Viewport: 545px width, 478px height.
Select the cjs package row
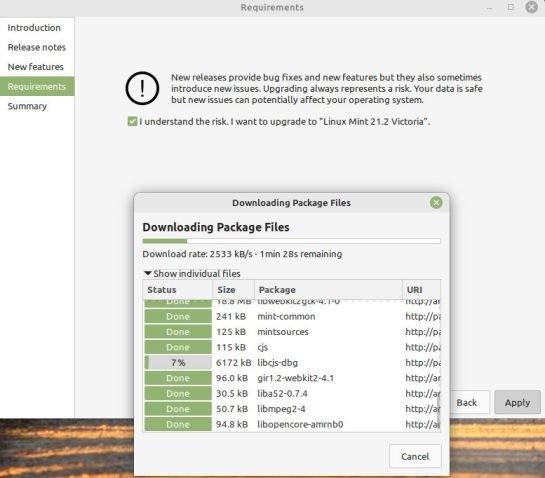click(292, 347)
